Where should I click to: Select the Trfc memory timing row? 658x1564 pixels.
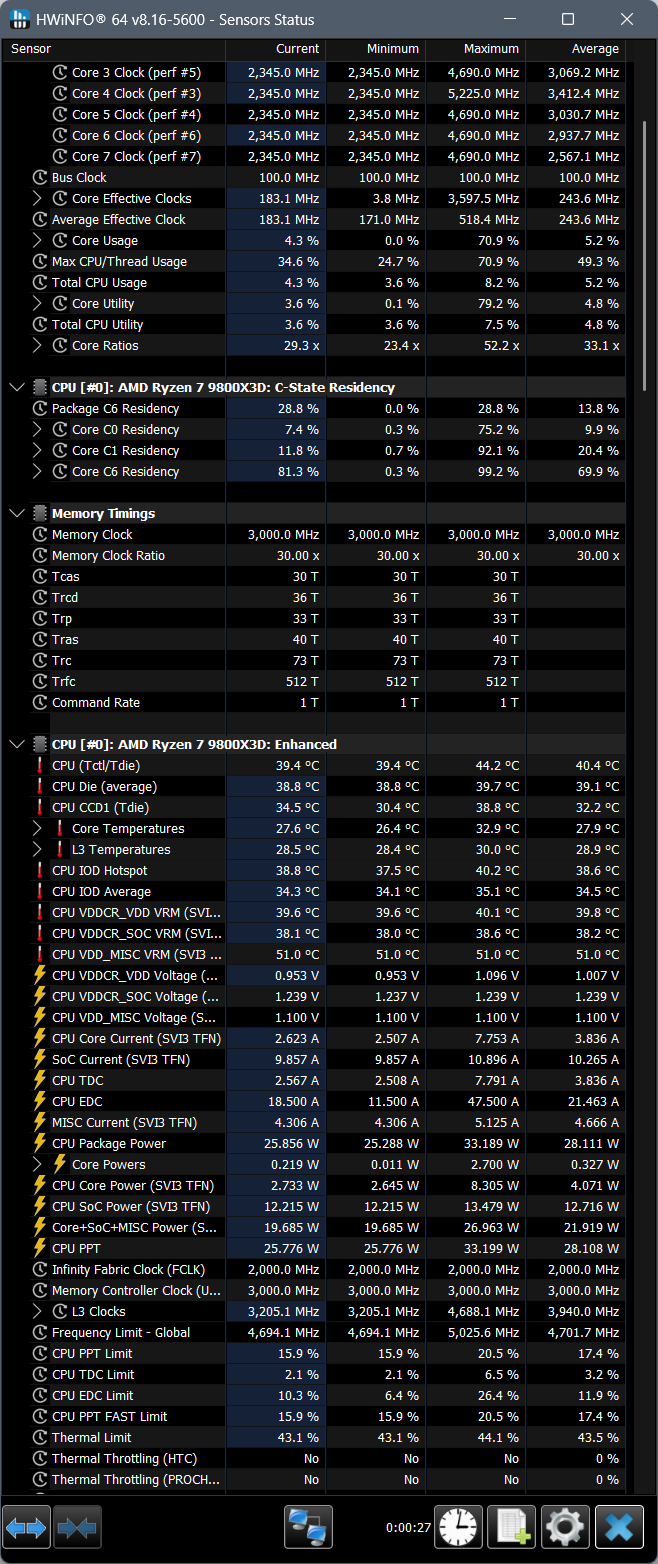click(314, 681)
